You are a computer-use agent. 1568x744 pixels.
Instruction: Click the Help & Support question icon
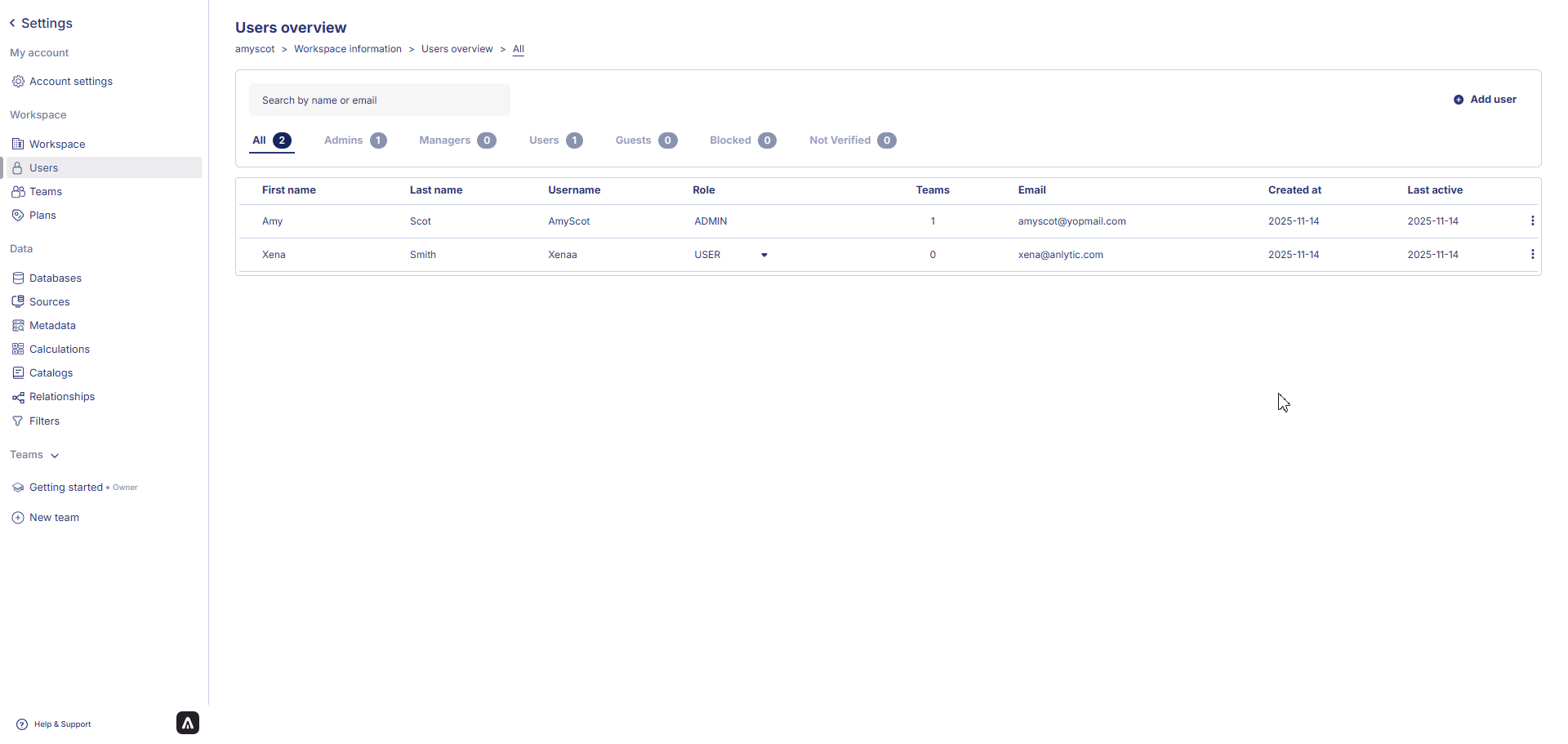tap(22, 724)
